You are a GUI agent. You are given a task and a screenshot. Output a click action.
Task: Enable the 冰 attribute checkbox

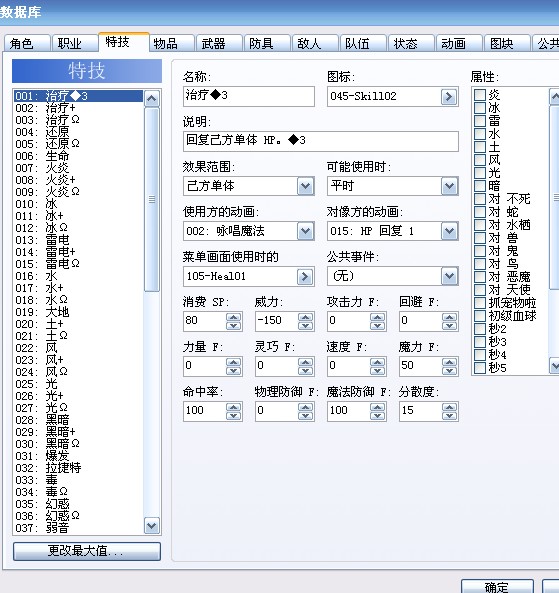click(x=480, y=108)
